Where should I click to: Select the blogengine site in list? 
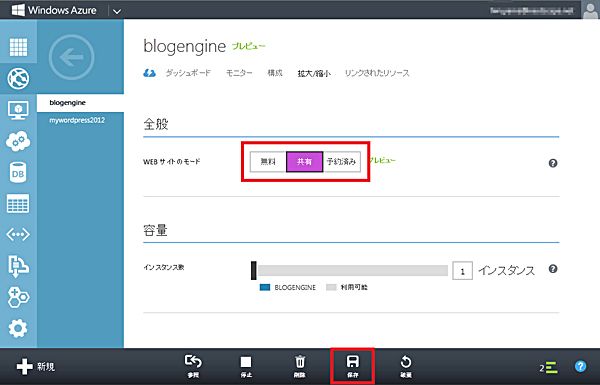(80, 103)
